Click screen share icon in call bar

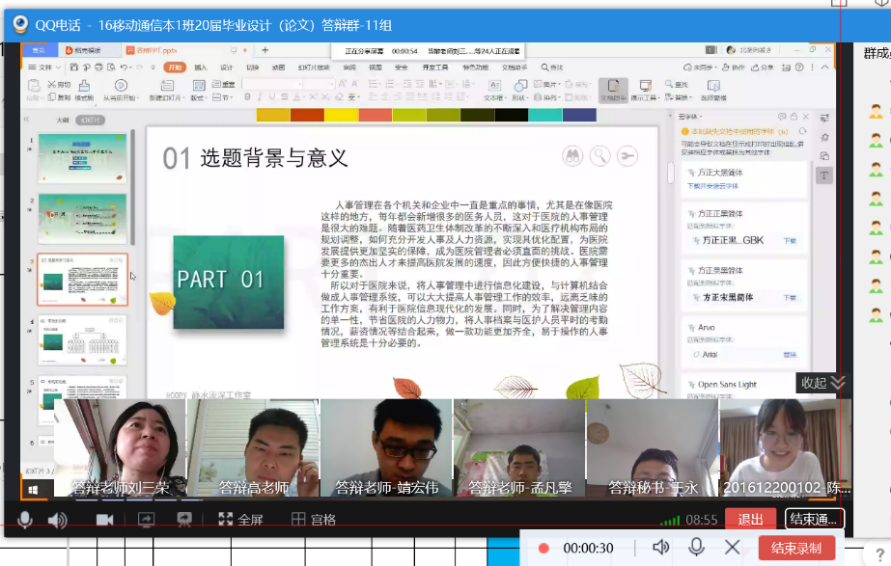point(146,519)
